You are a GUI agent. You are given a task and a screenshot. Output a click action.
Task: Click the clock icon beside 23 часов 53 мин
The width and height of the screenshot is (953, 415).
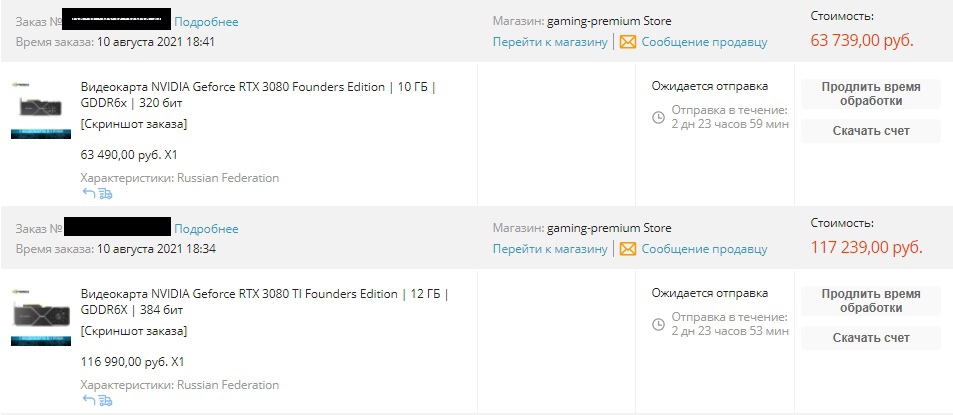pyautogui.click(x=658, y=323)
